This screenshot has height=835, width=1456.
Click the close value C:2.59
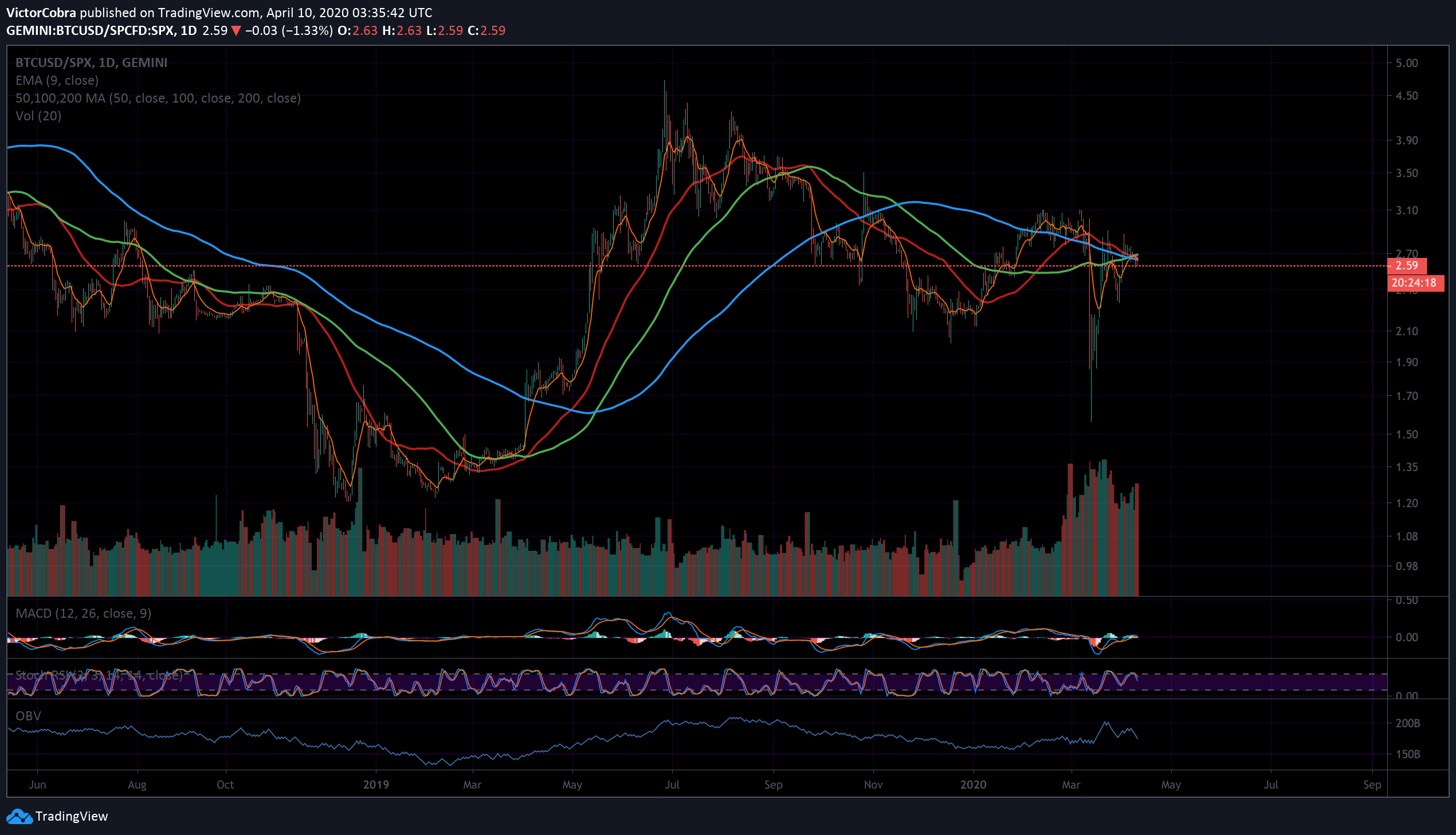click(x=486, y=31)
